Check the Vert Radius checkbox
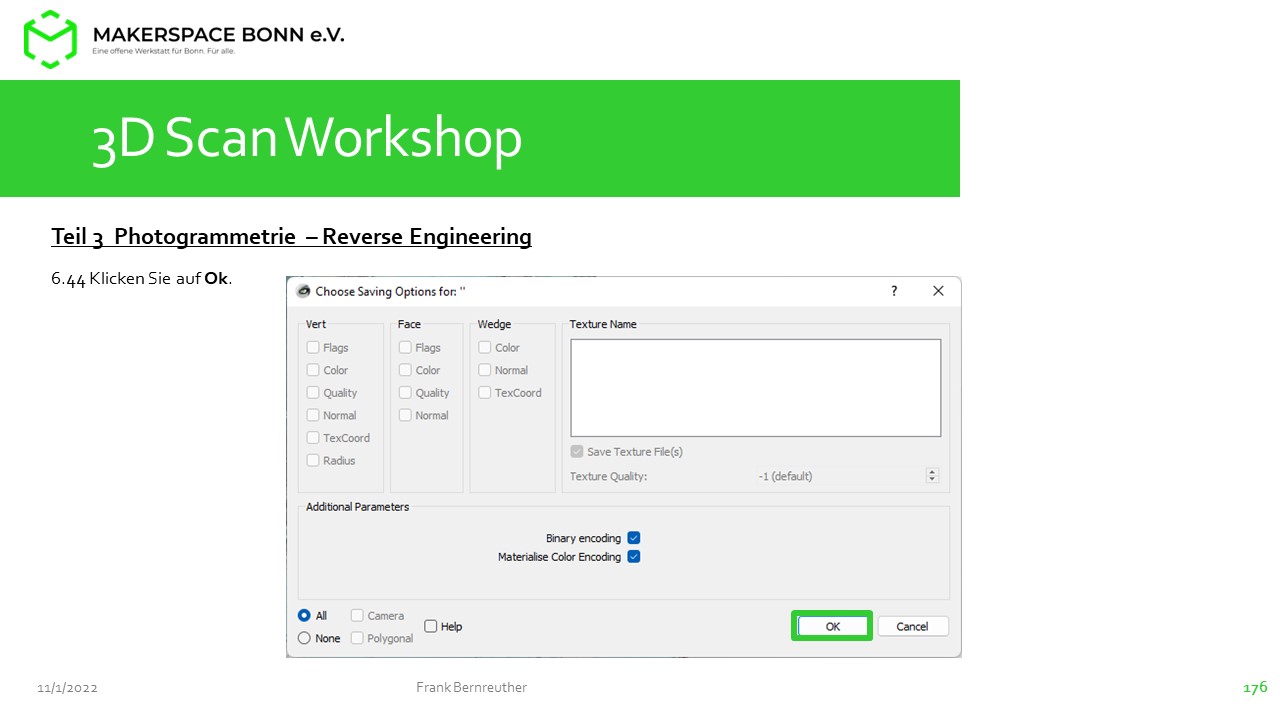 point(313,461)
